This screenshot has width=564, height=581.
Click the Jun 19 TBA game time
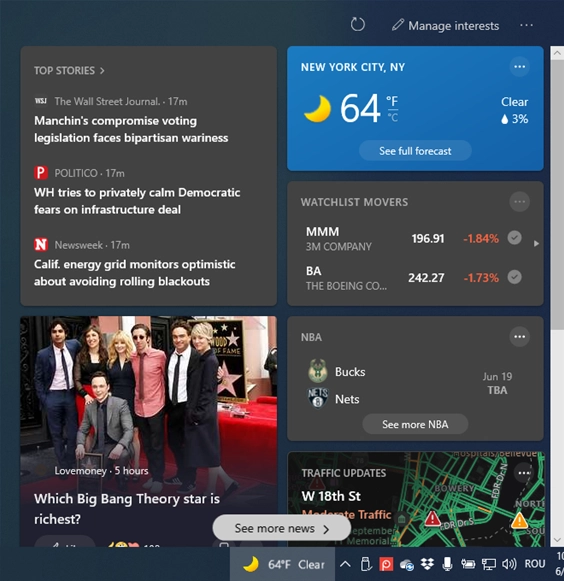point(497,384)
